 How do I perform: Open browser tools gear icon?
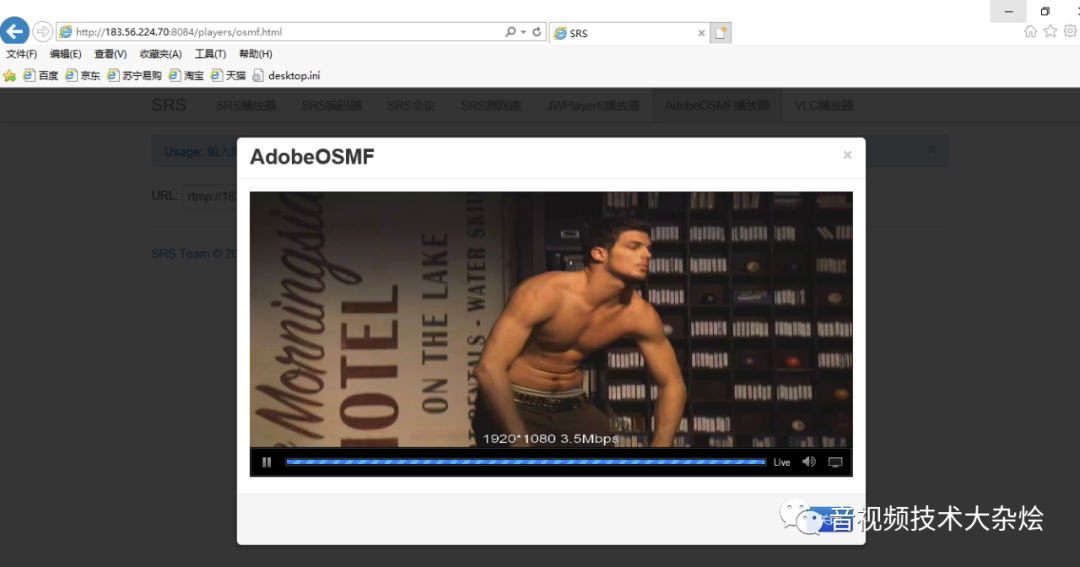1069,31
